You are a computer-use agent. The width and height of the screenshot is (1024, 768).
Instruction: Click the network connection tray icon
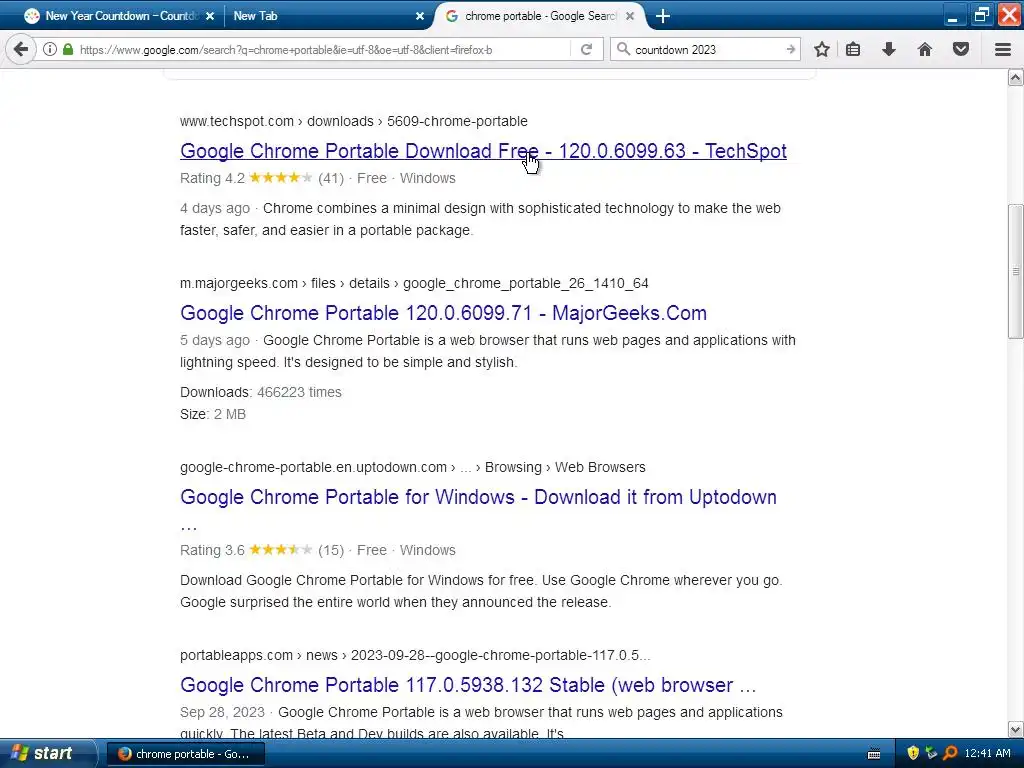[931, 754]
